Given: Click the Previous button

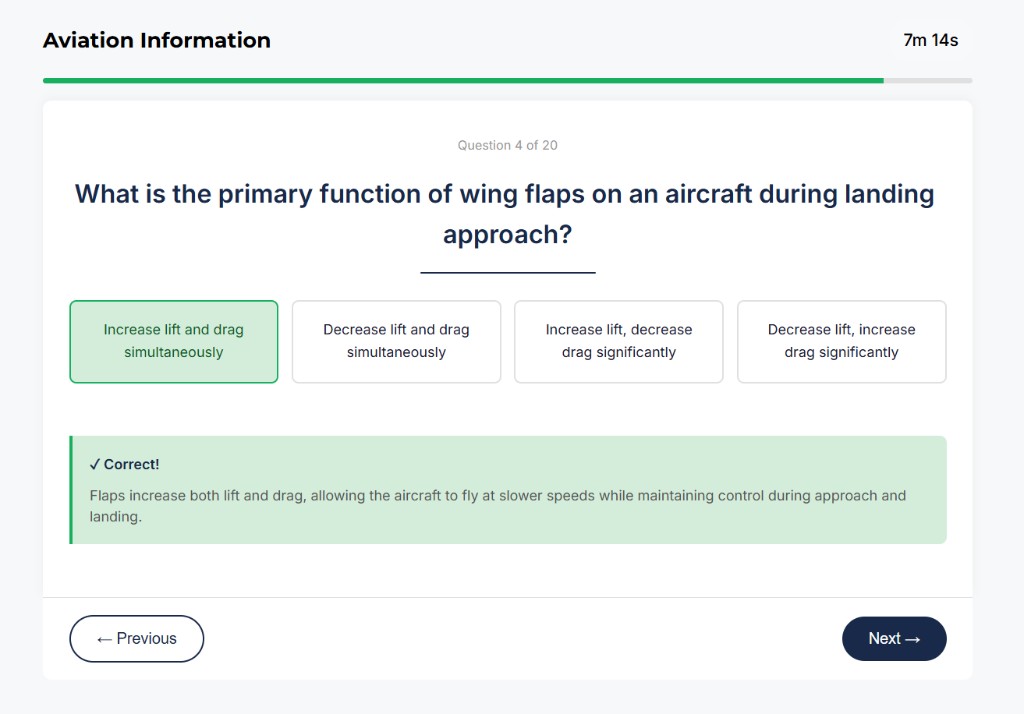Looking at the screenshot, I should pos(136,638).
